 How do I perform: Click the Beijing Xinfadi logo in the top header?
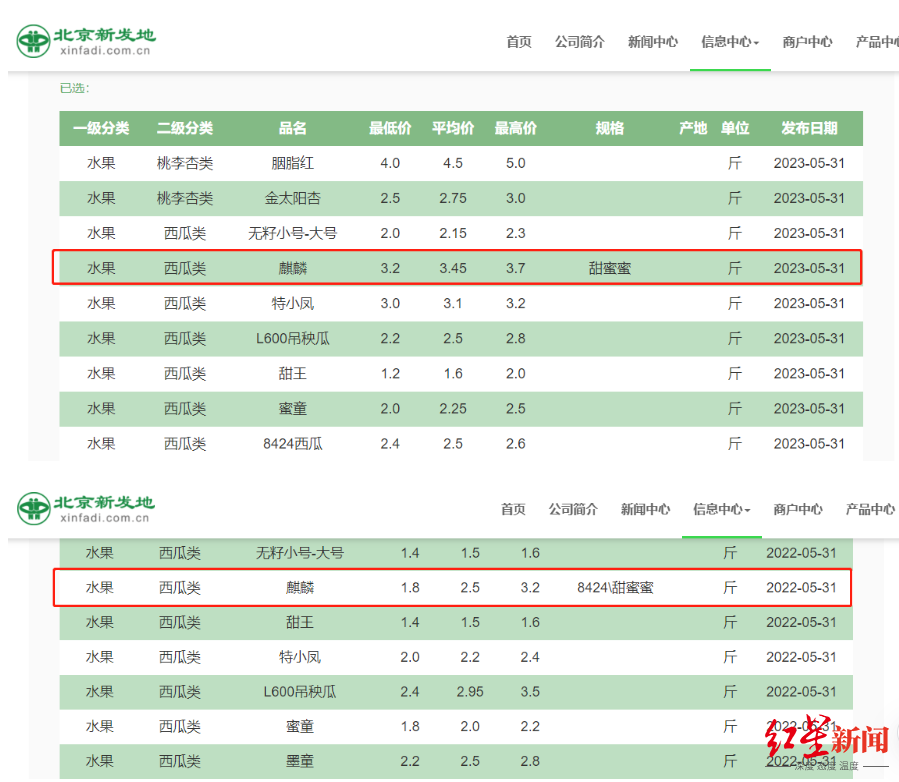[86, 41]
